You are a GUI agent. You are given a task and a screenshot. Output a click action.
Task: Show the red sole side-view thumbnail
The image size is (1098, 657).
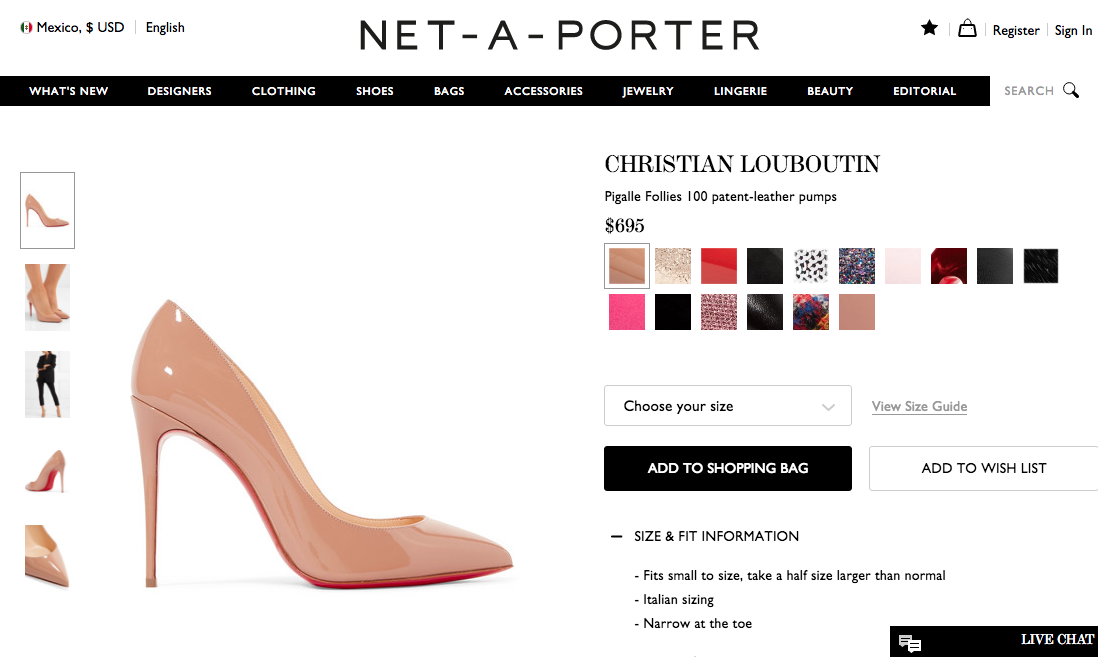47,471
